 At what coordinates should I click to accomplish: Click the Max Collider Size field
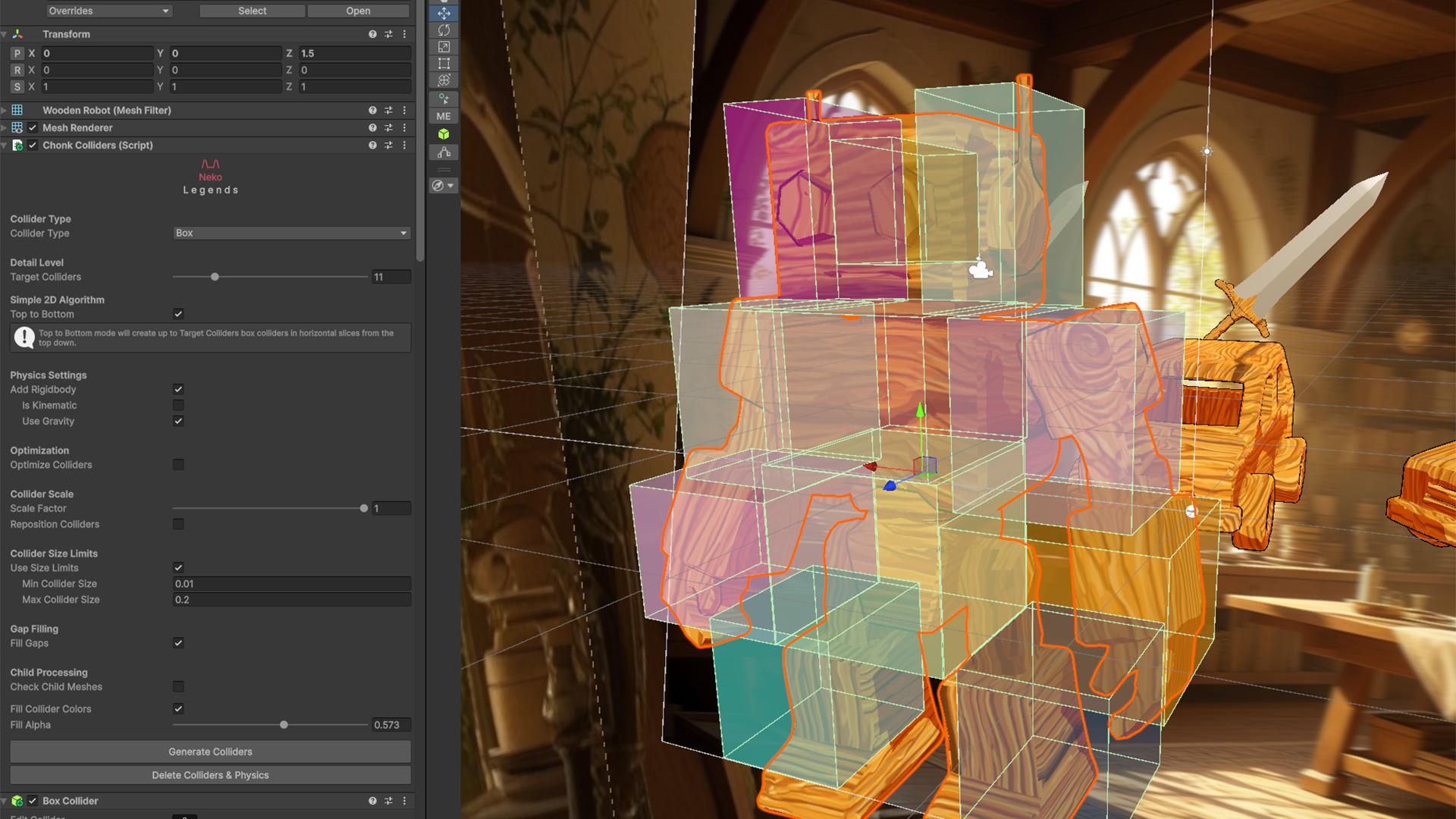(291, 599)
